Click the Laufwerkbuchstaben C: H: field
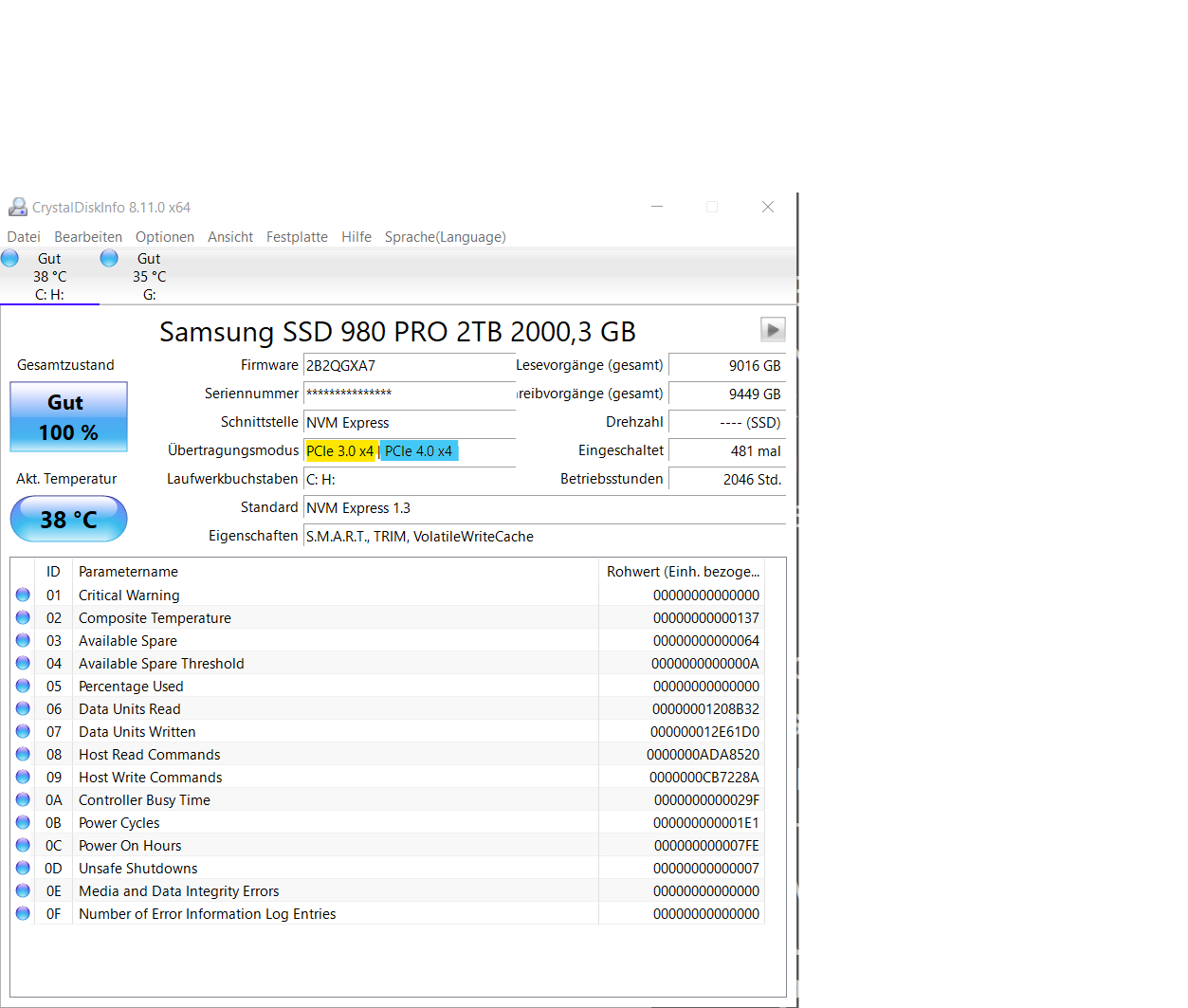The image size is (1188, 1008). (410, 480)
